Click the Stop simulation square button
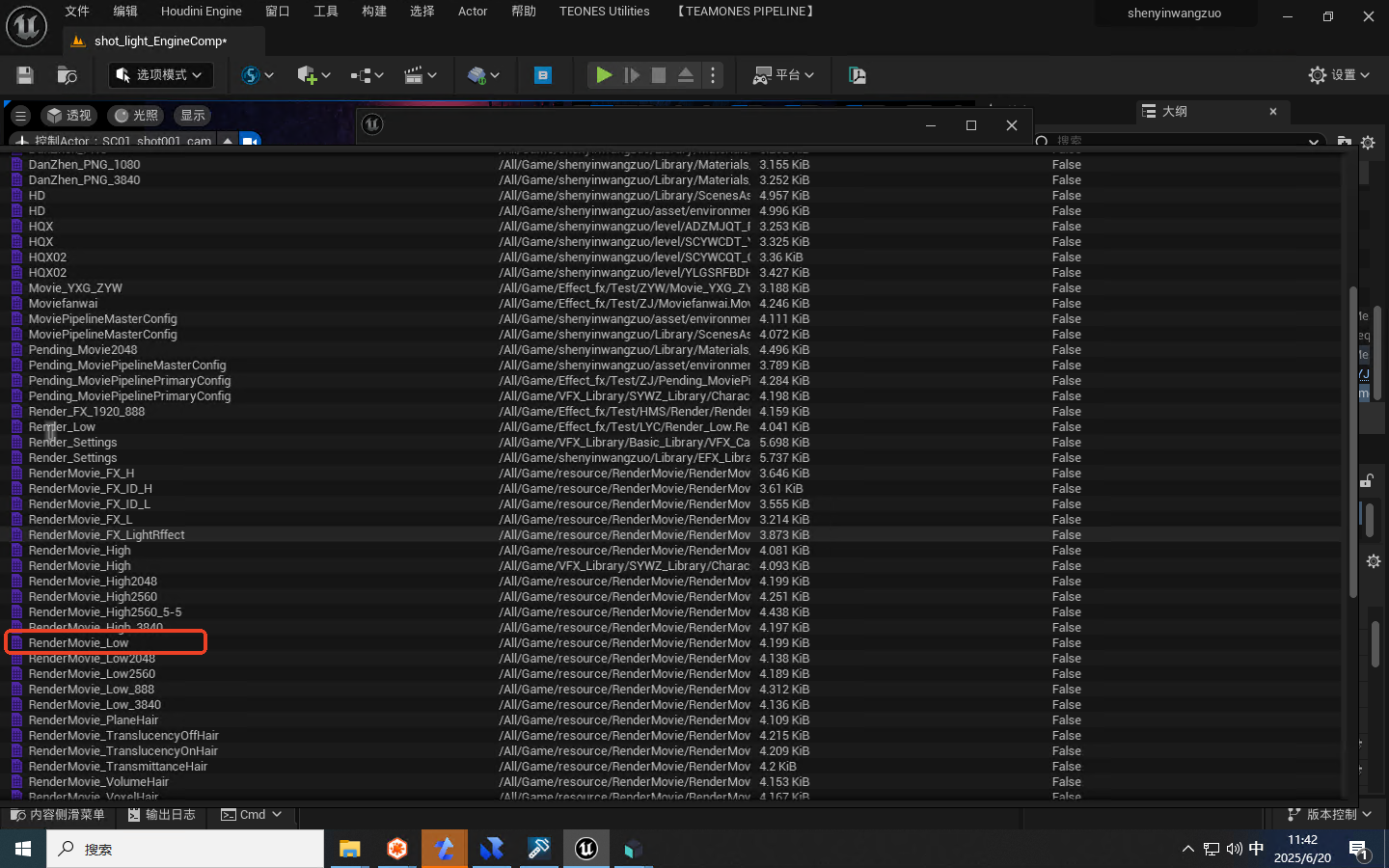The width and height of the screenshot is (1389, 868). (x=659, y=75)
